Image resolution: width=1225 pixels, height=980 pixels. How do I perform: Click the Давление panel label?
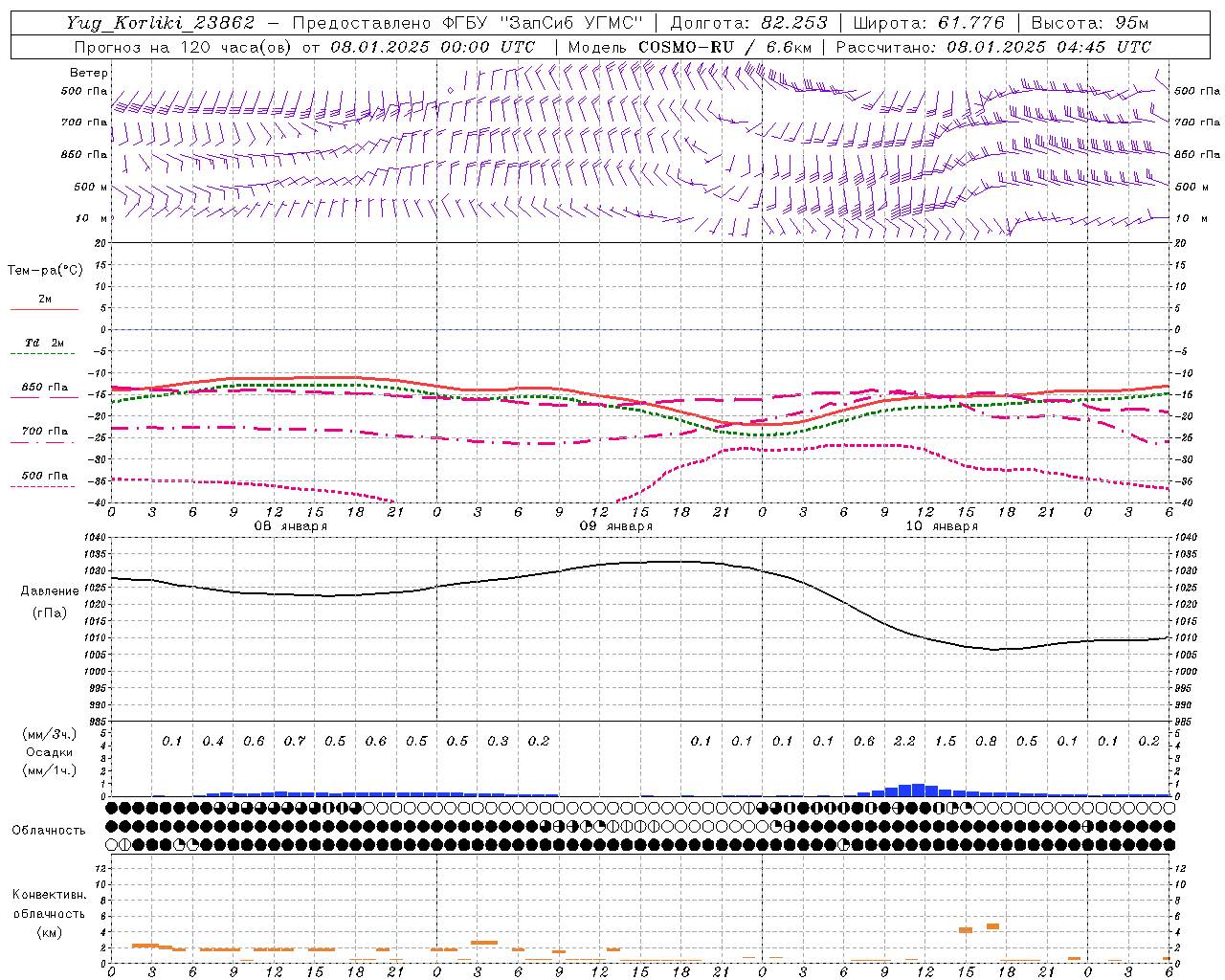(x=50, y=591)
